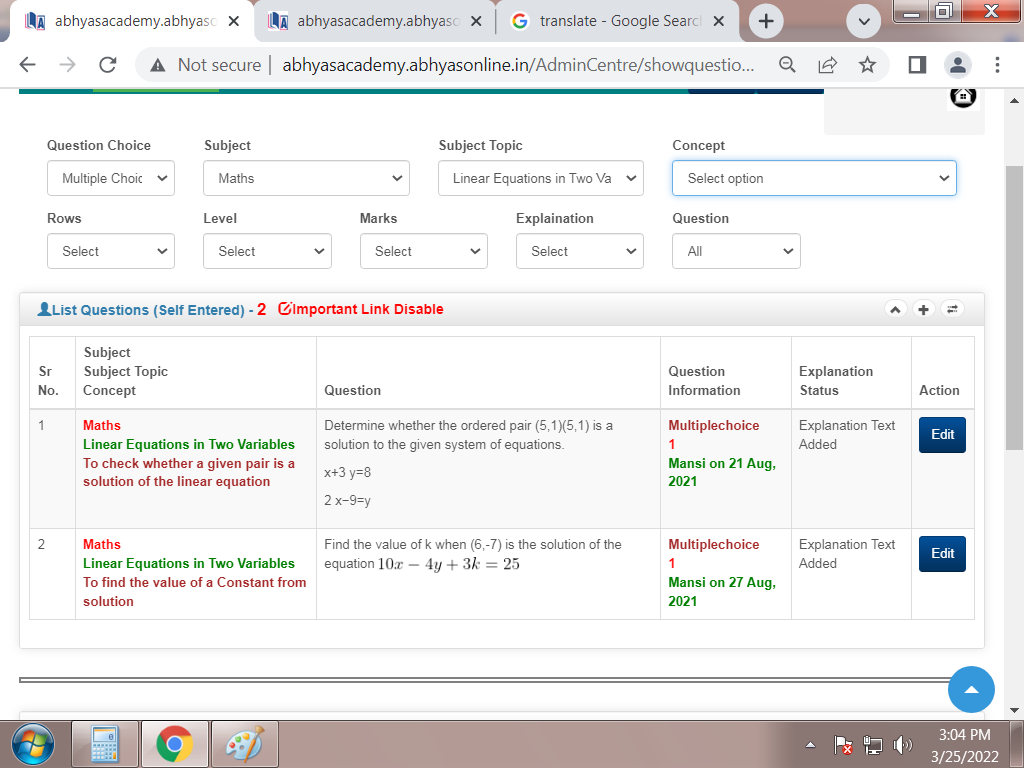Image resolution: width=1024 pixels, height=768 pixels.
Task: Open the Level dropdown
Action: [267, 251]
